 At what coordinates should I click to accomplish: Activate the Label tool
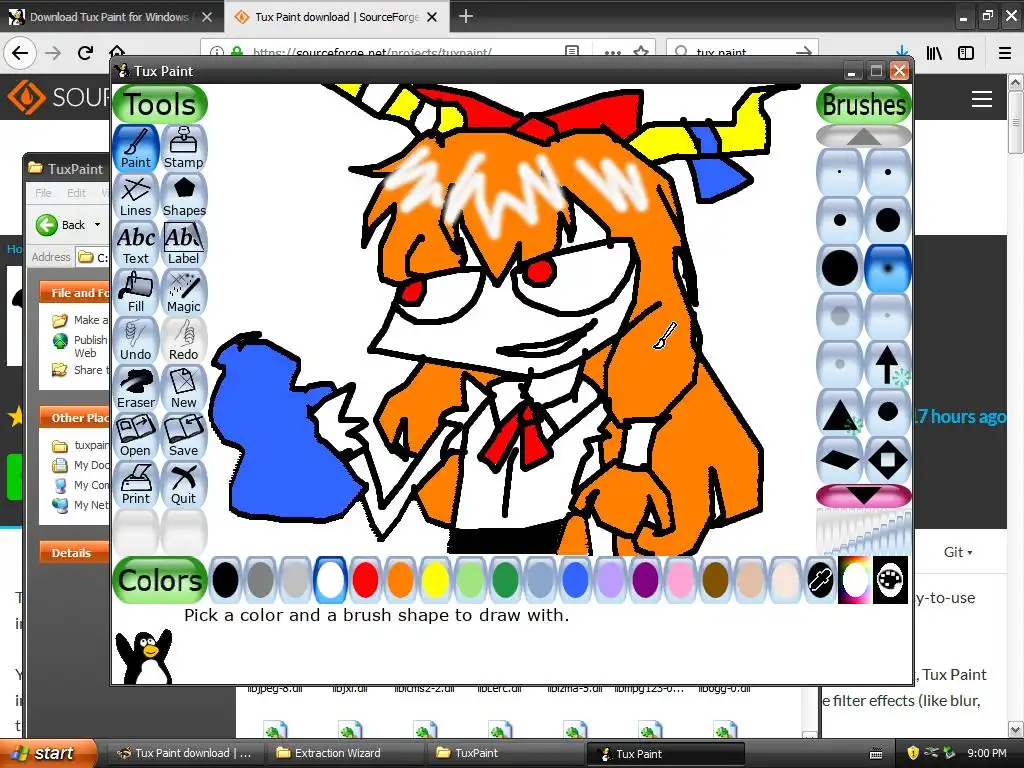(184, 244)
